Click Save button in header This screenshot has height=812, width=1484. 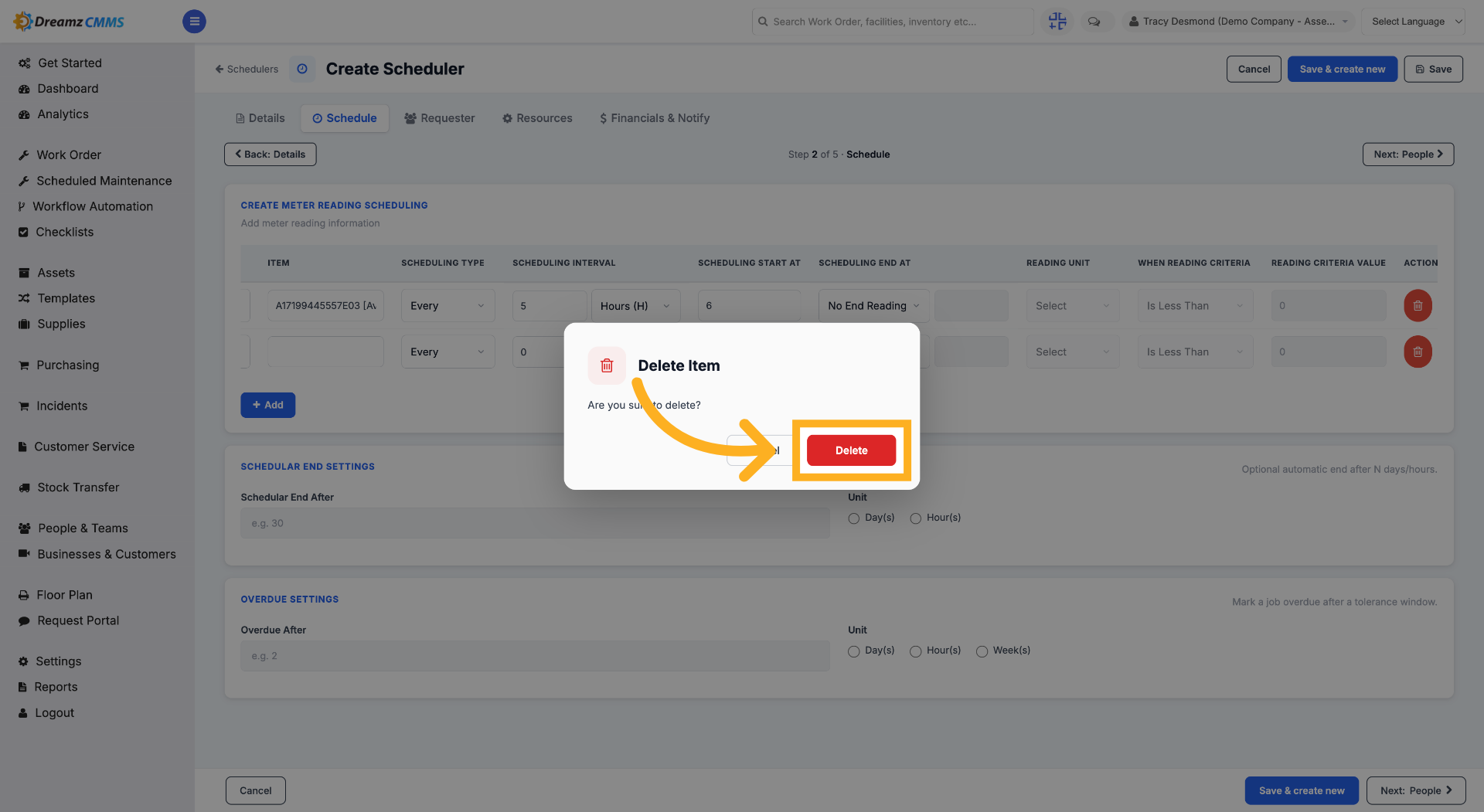point(1433,69)
